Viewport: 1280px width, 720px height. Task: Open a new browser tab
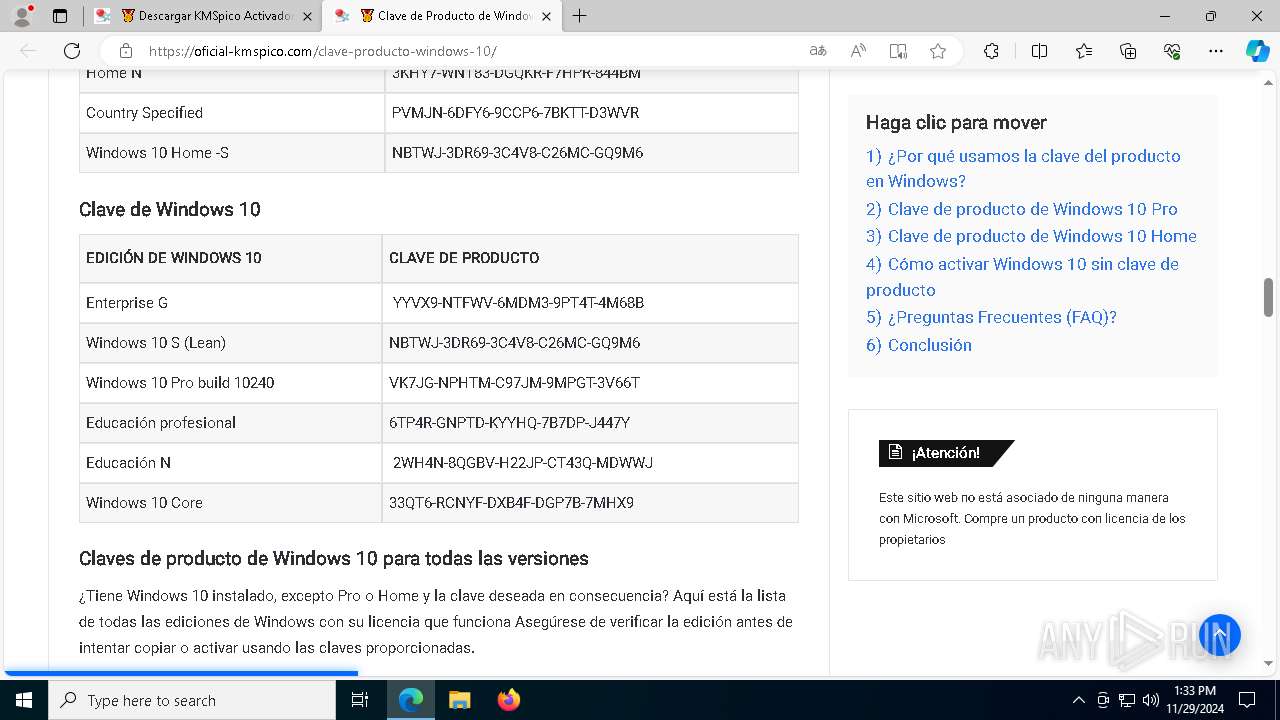click(579, 16)
